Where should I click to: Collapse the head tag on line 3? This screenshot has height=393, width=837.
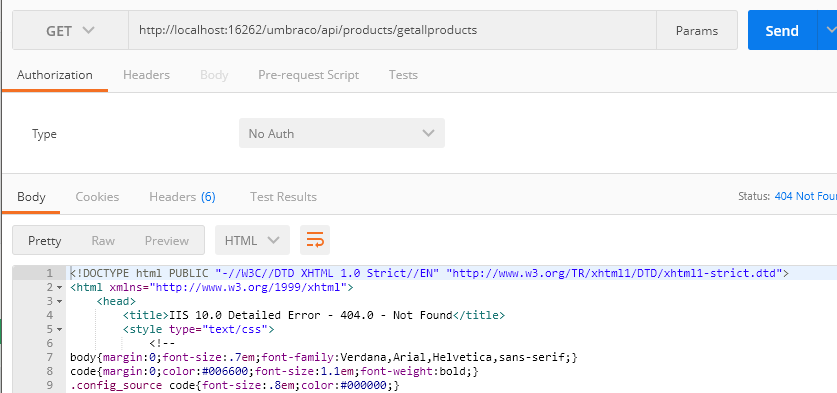(x=59, y=302)
